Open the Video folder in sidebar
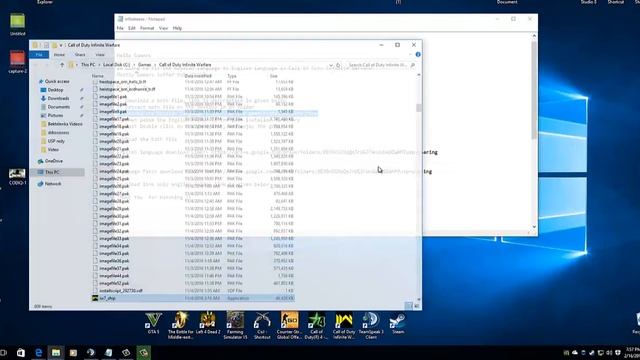640x360 pixels. (x=53, y=150)
